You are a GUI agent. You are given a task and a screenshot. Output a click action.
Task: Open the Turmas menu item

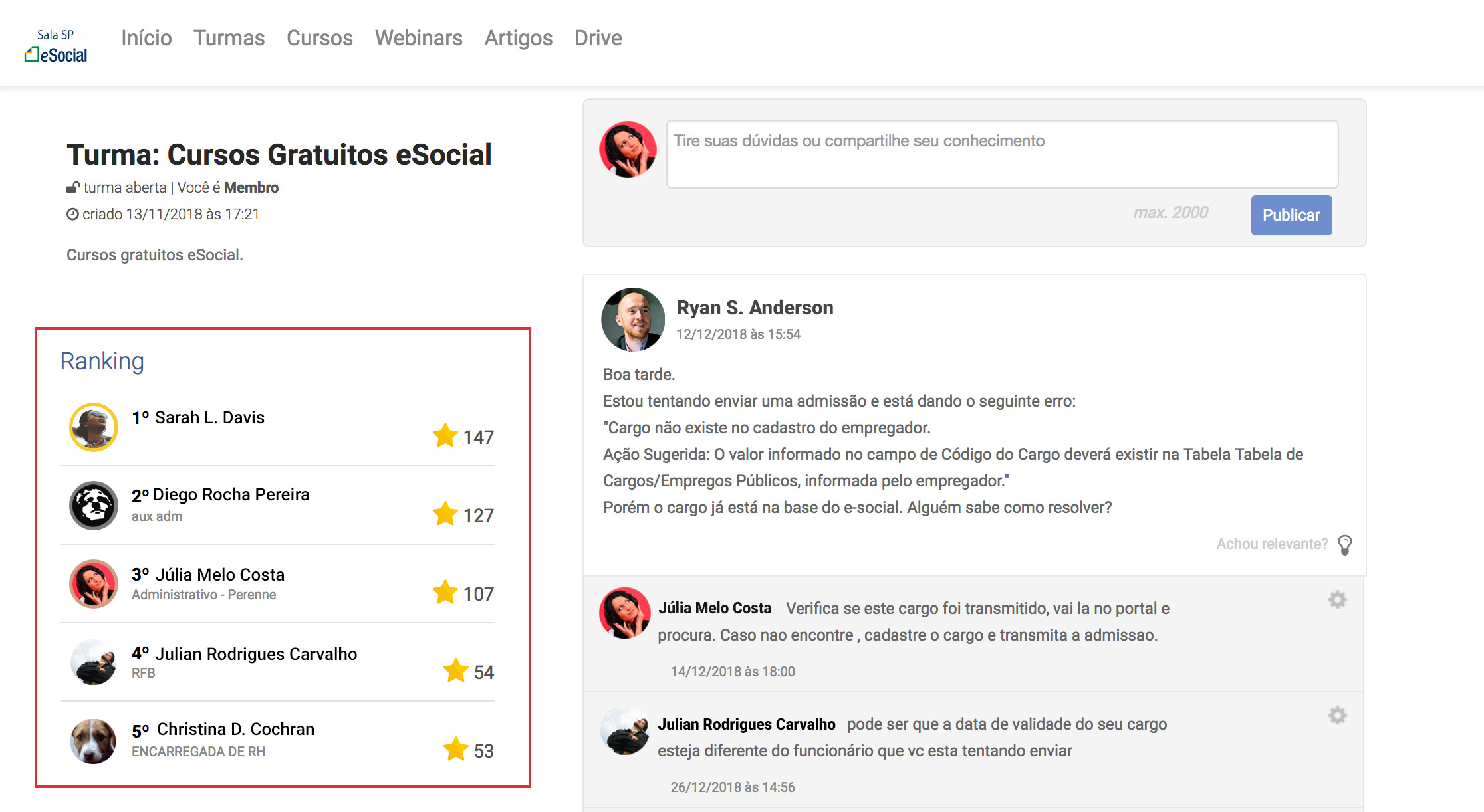click(x=229, y=38)
